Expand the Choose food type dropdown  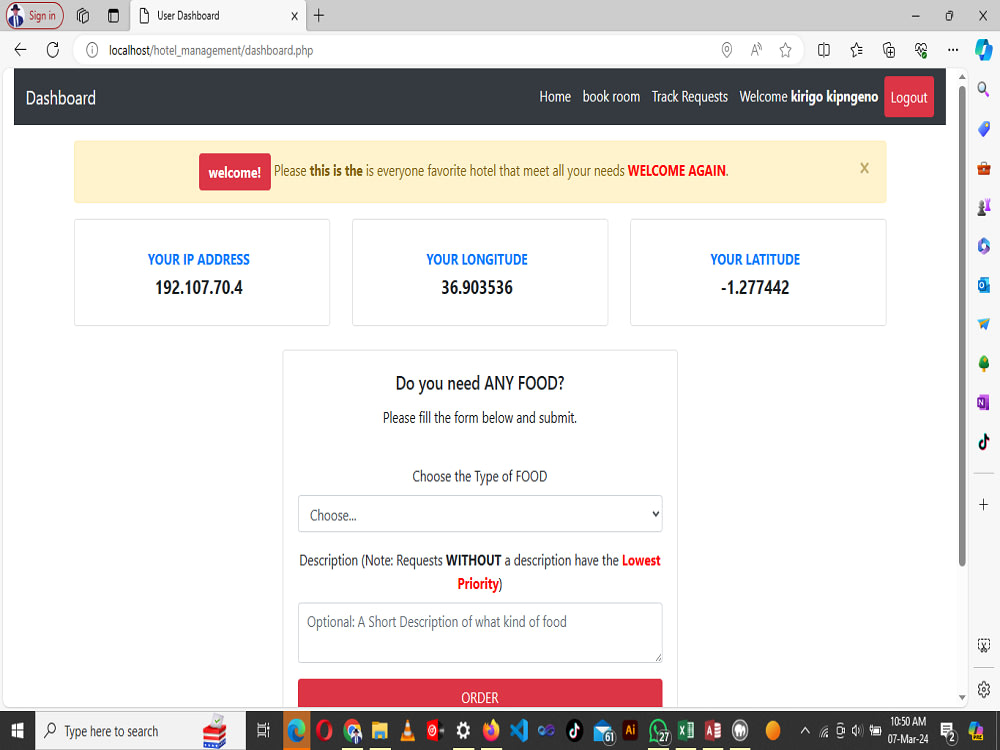click(x=480, y=514)
